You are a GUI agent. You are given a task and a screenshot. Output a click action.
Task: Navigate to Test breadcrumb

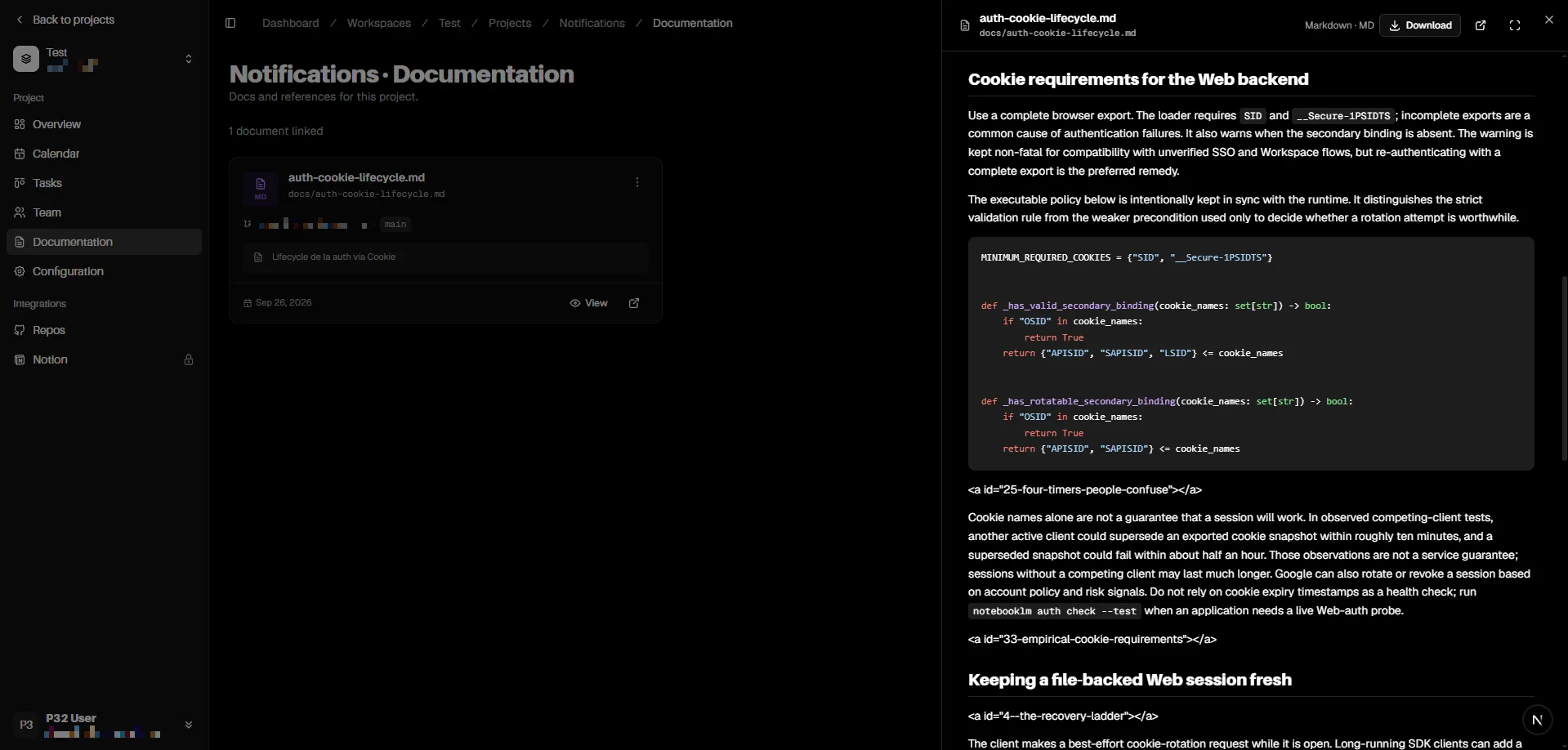click(x=449, y=23)
